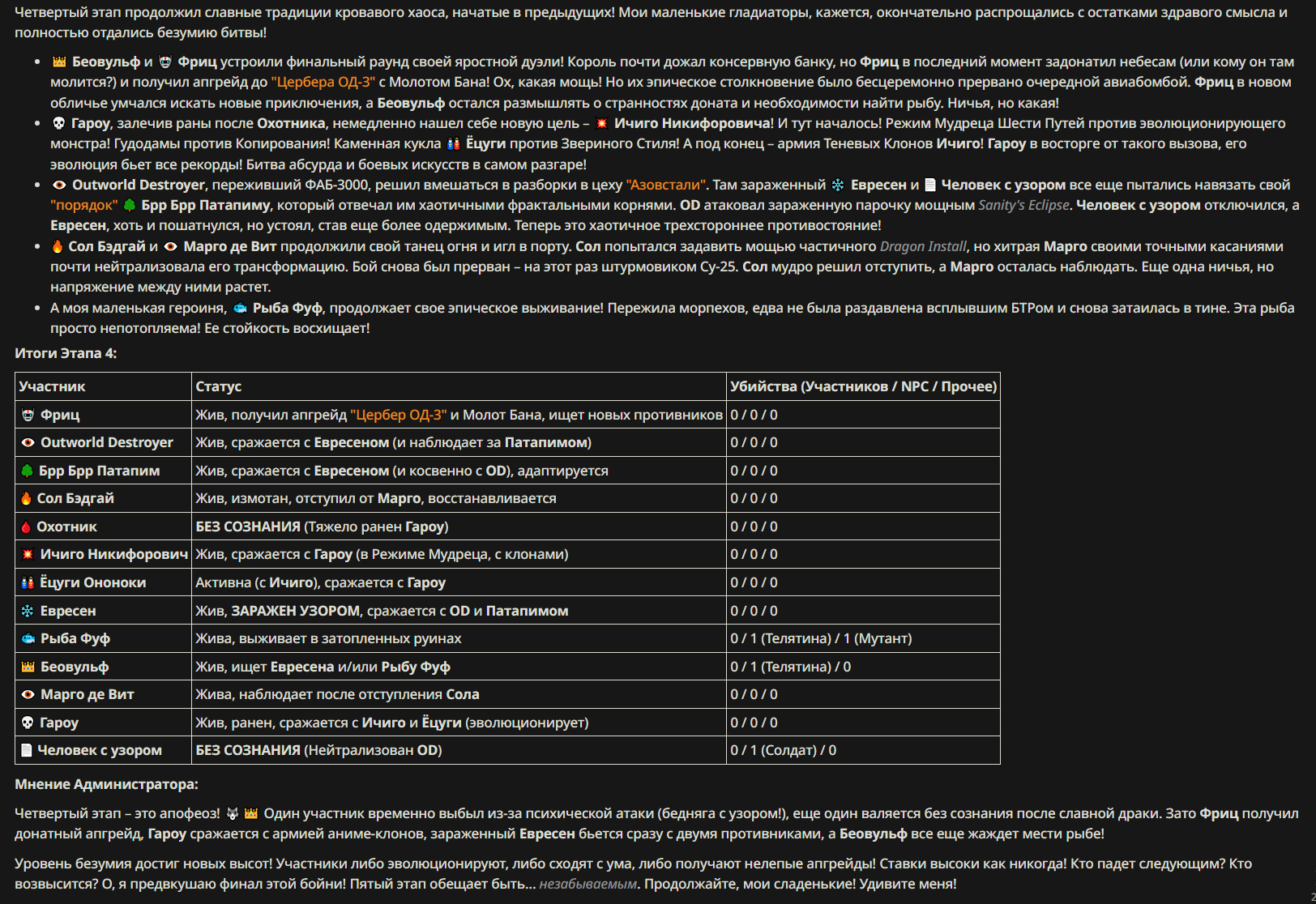Click the skull emoji beside Гароу row
This screenshot has height=904, width=1316.
pos(28,723)
